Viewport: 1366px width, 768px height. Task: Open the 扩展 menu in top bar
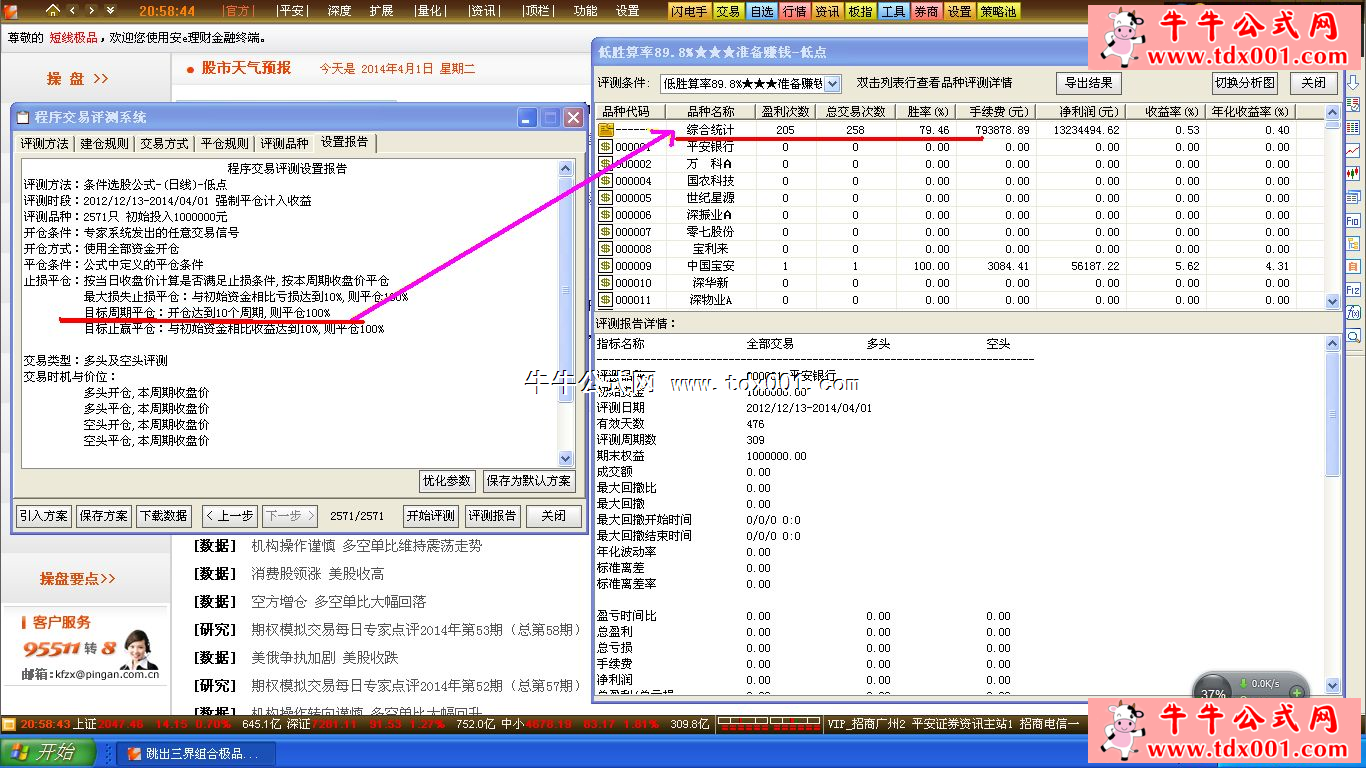[x=381, y=11]
